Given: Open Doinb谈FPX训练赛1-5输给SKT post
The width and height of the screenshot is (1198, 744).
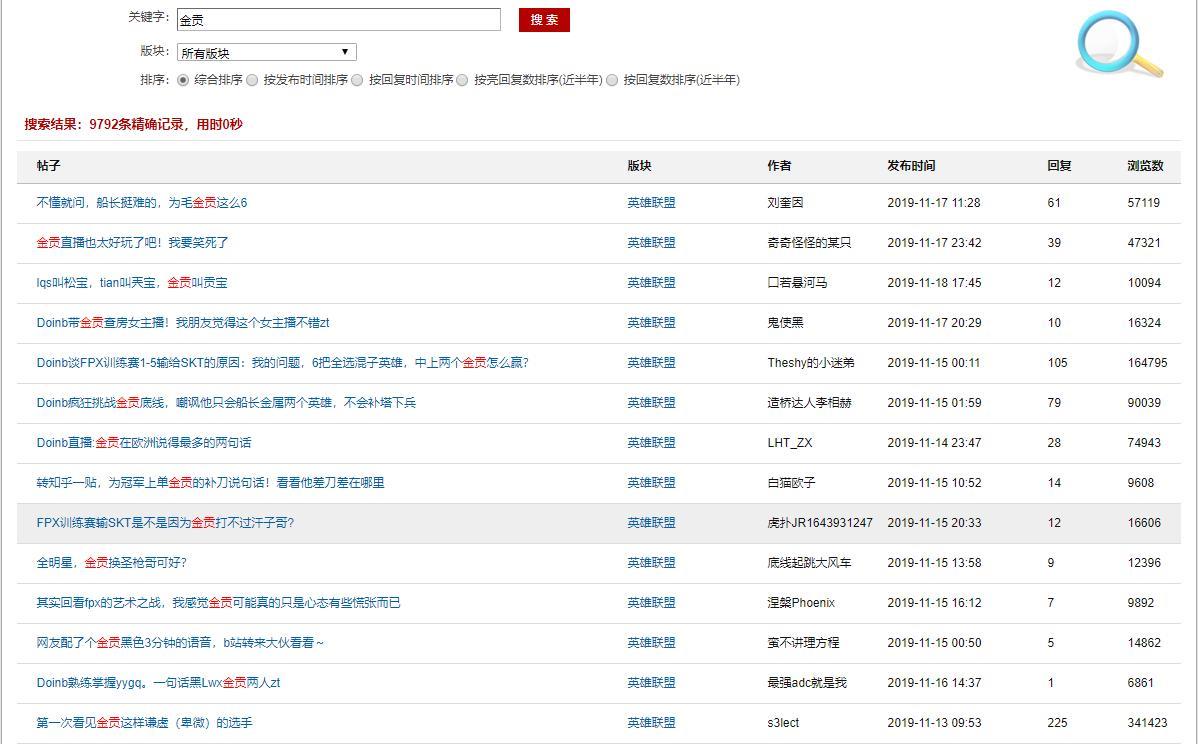Looking at the screenshot, I should pyautogui.click(x=282, y=363).
